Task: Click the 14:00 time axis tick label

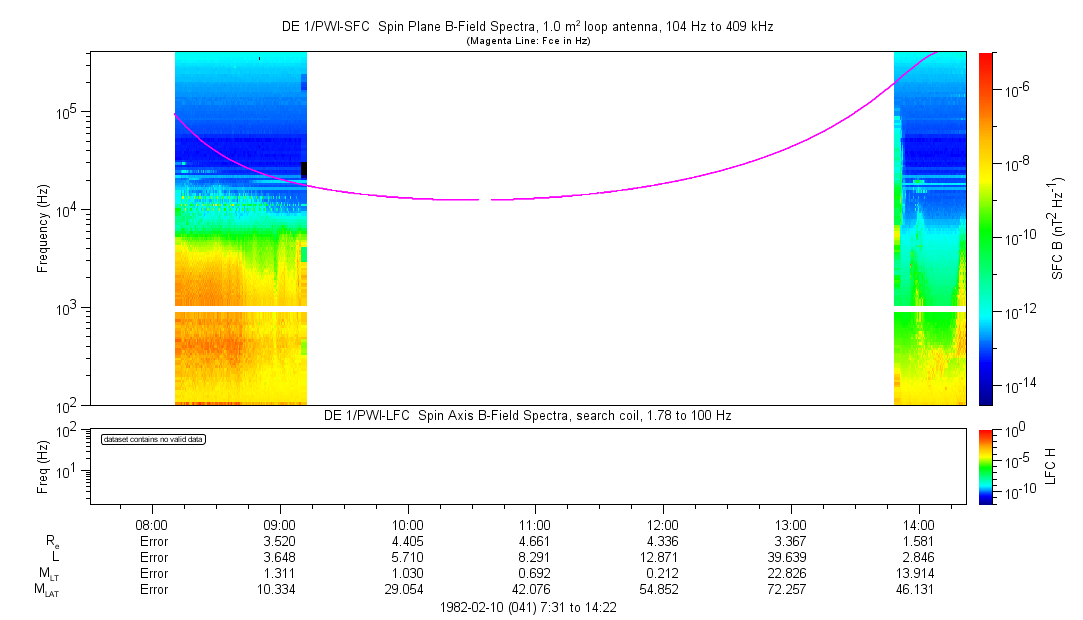Action: pyautogui.click(x=919, y=524)
